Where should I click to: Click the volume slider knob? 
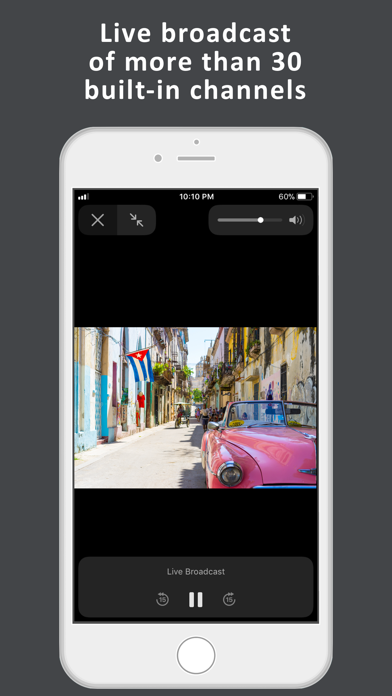coord(261,220)
